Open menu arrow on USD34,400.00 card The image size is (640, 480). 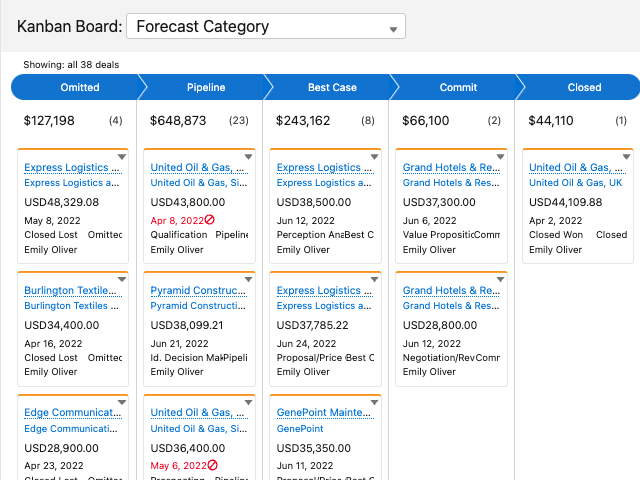[122, 280]
